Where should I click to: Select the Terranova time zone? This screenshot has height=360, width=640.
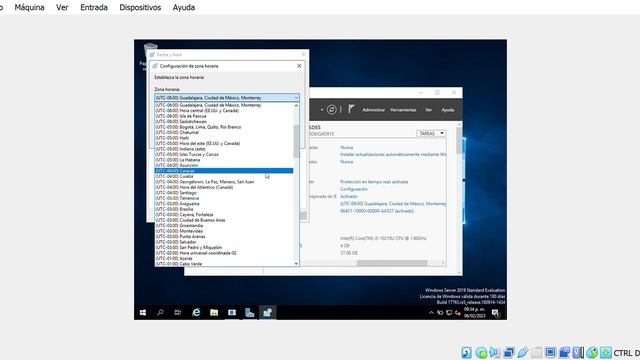[224, 198]
